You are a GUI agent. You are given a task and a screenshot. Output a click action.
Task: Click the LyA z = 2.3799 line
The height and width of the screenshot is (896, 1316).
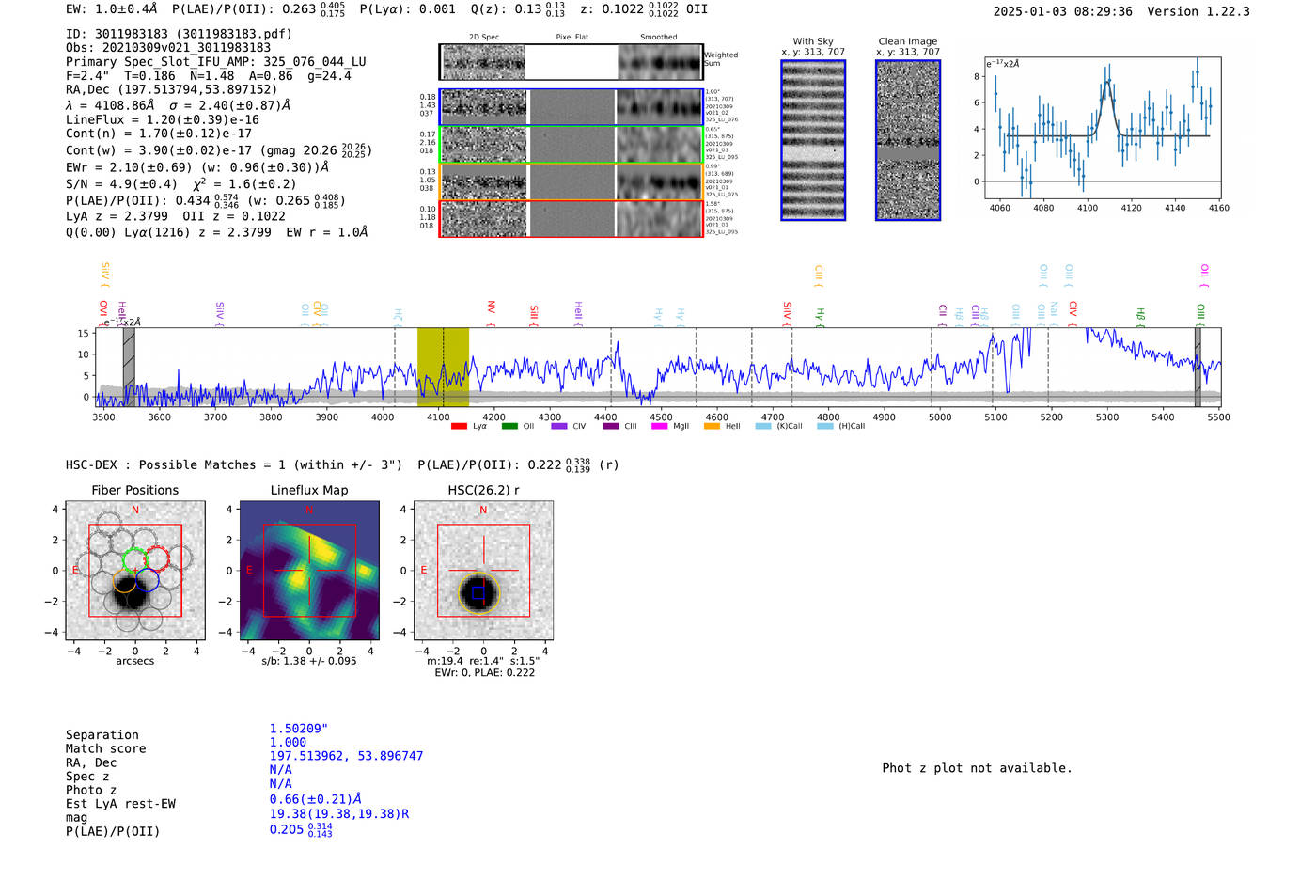coord(175,215)
